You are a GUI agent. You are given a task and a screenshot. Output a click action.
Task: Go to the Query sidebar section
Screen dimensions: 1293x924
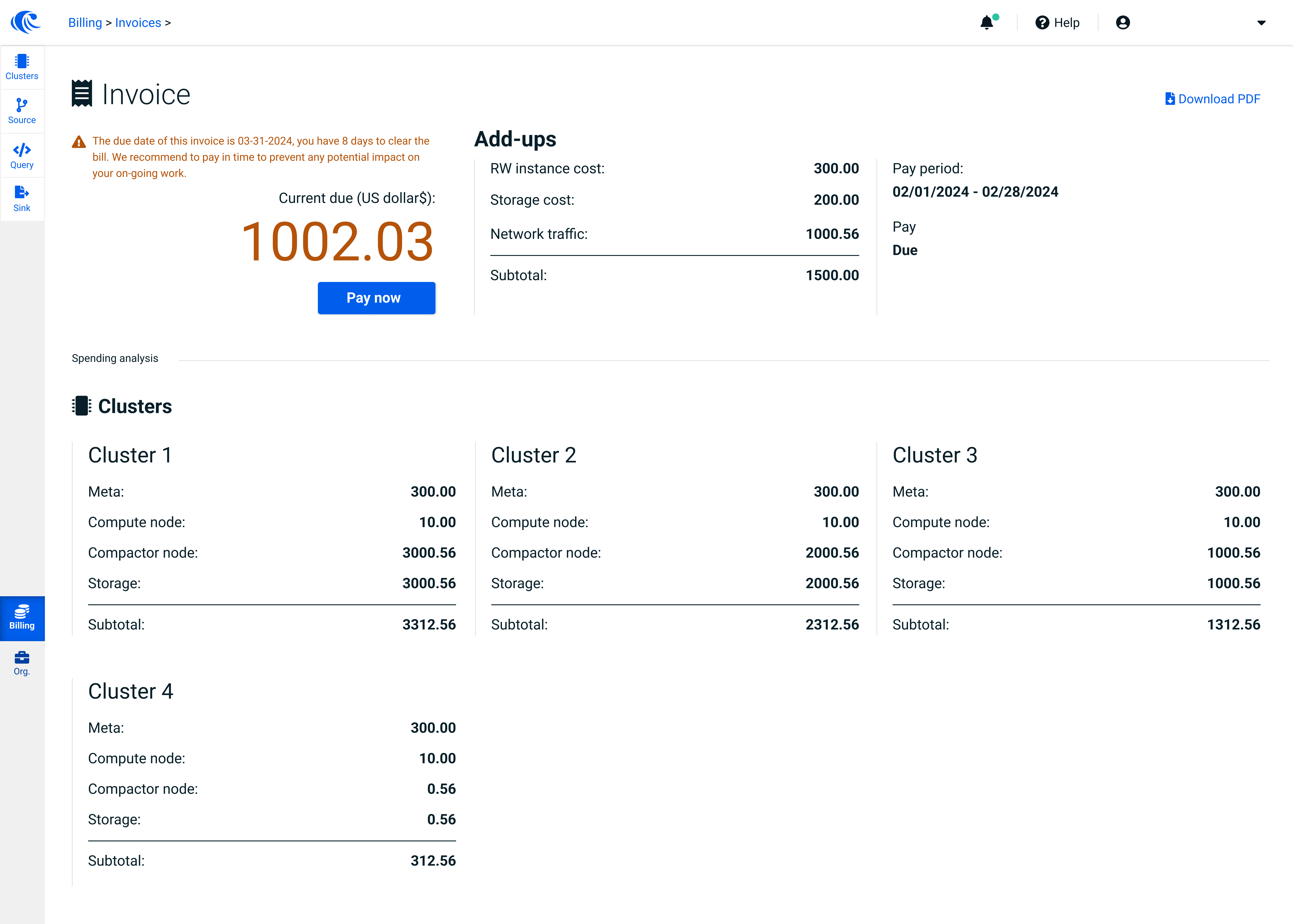point(22,156)
